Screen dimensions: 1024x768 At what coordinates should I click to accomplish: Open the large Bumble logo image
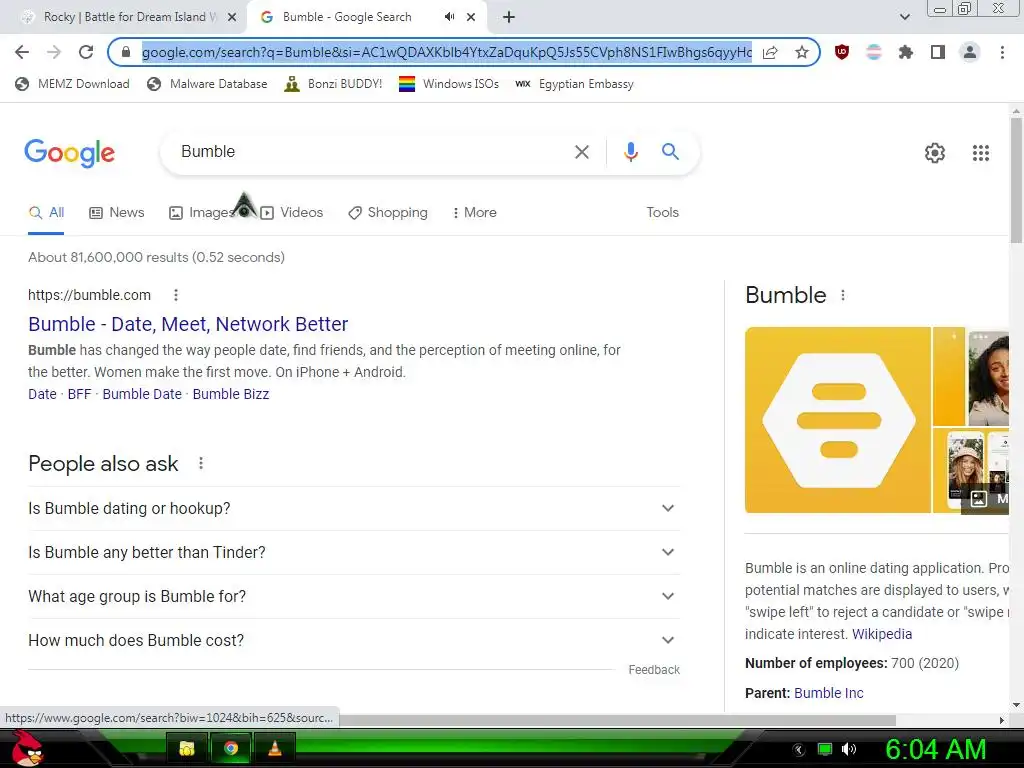coord(838,420)
